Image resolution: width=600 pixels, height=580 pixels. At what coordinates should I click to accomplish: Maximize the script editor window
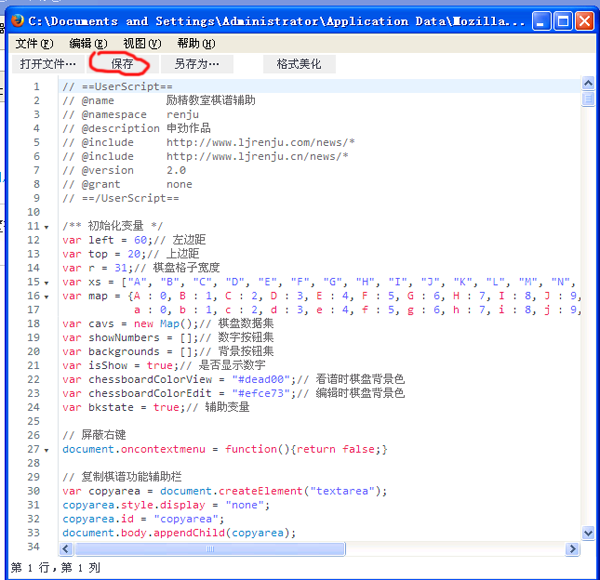pyautogui.click(x=563, y=21)
